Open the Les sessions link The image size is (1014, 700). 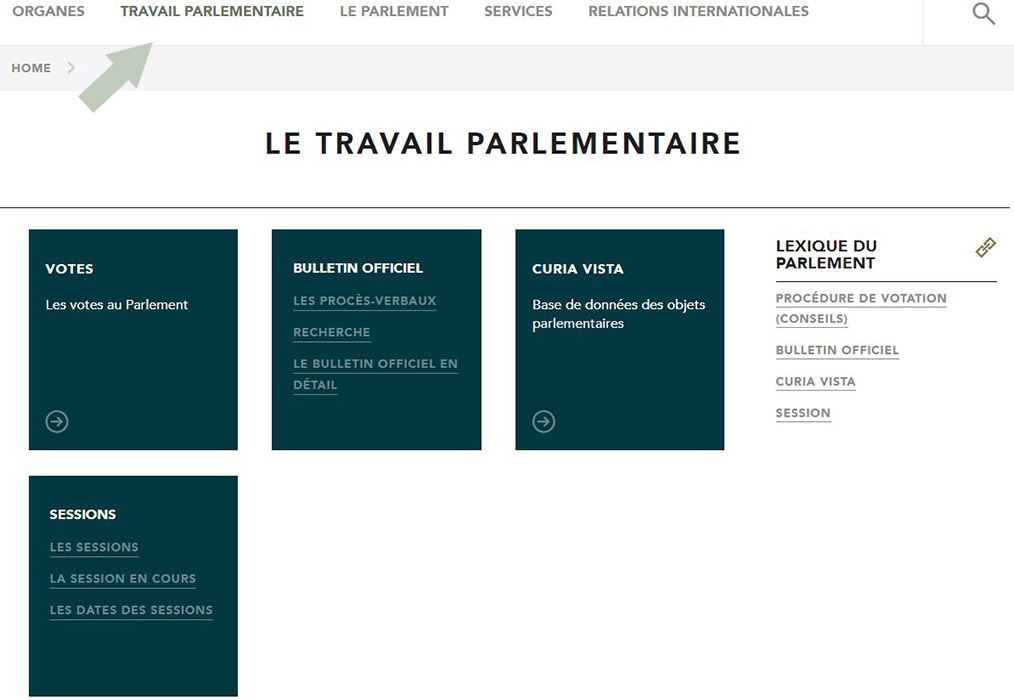point(94,547)
